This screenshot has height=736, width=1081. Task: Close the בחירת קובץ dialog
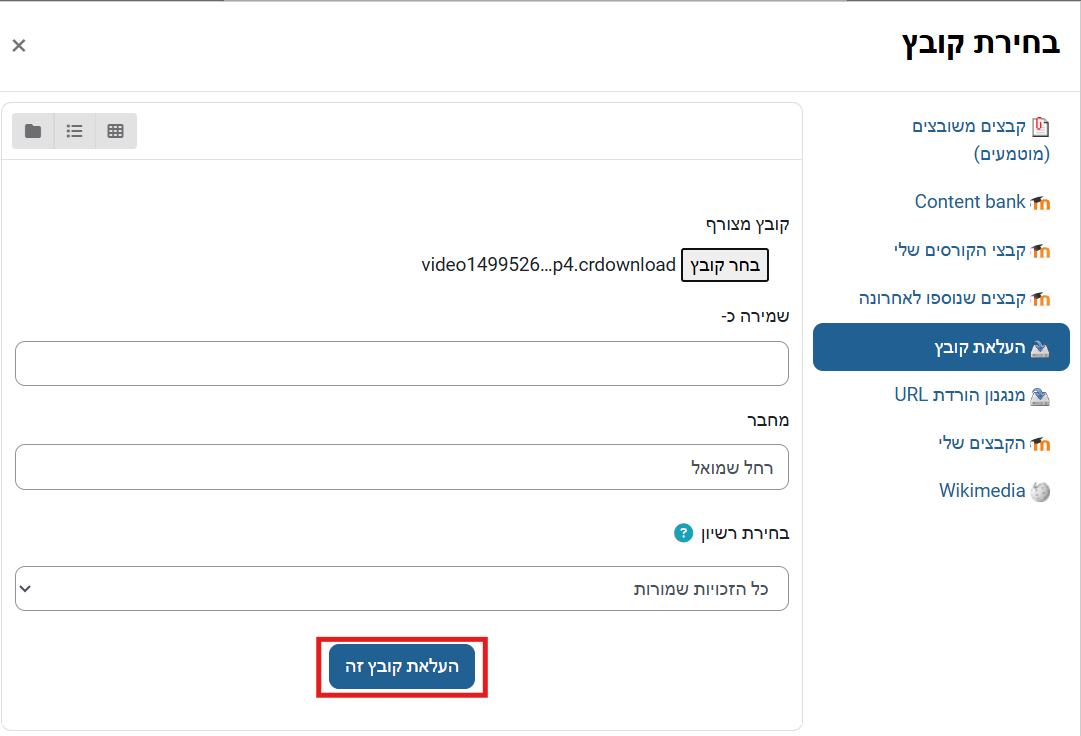point(19,45)
